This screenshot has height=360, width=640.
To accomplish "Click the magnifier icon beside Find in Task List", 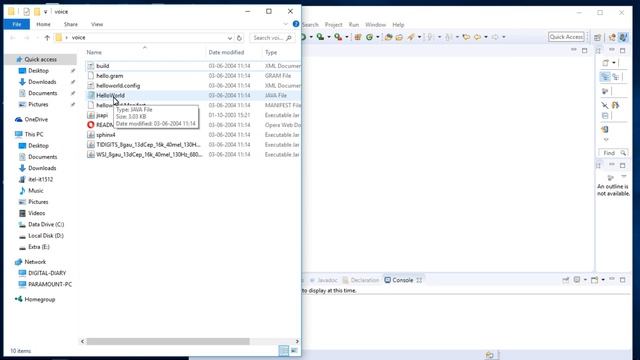I will pos(623,153).
